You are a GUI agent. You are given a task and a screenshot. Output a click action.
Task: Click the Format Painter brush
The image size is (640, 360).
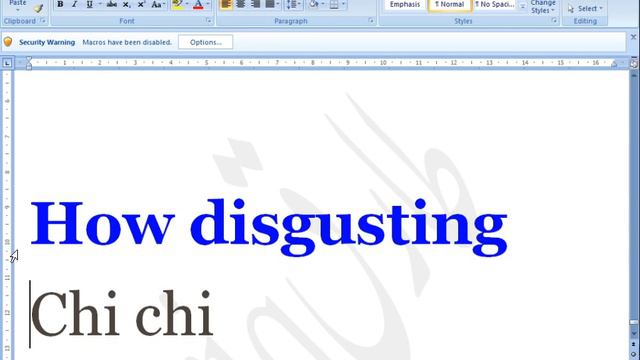pyautogui.click(x=38, y=8)
